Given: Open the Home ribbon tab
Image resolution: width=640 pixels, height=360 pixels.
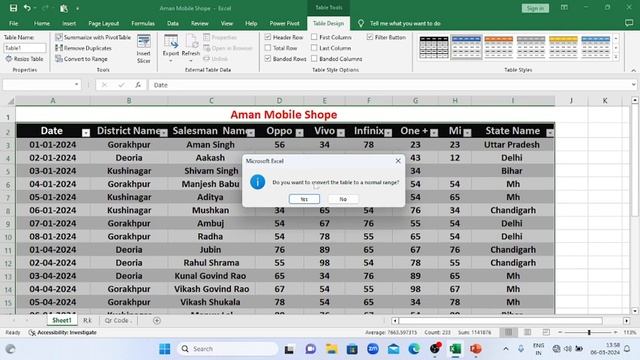Looking at the screenshot, I should click(42, 23).
